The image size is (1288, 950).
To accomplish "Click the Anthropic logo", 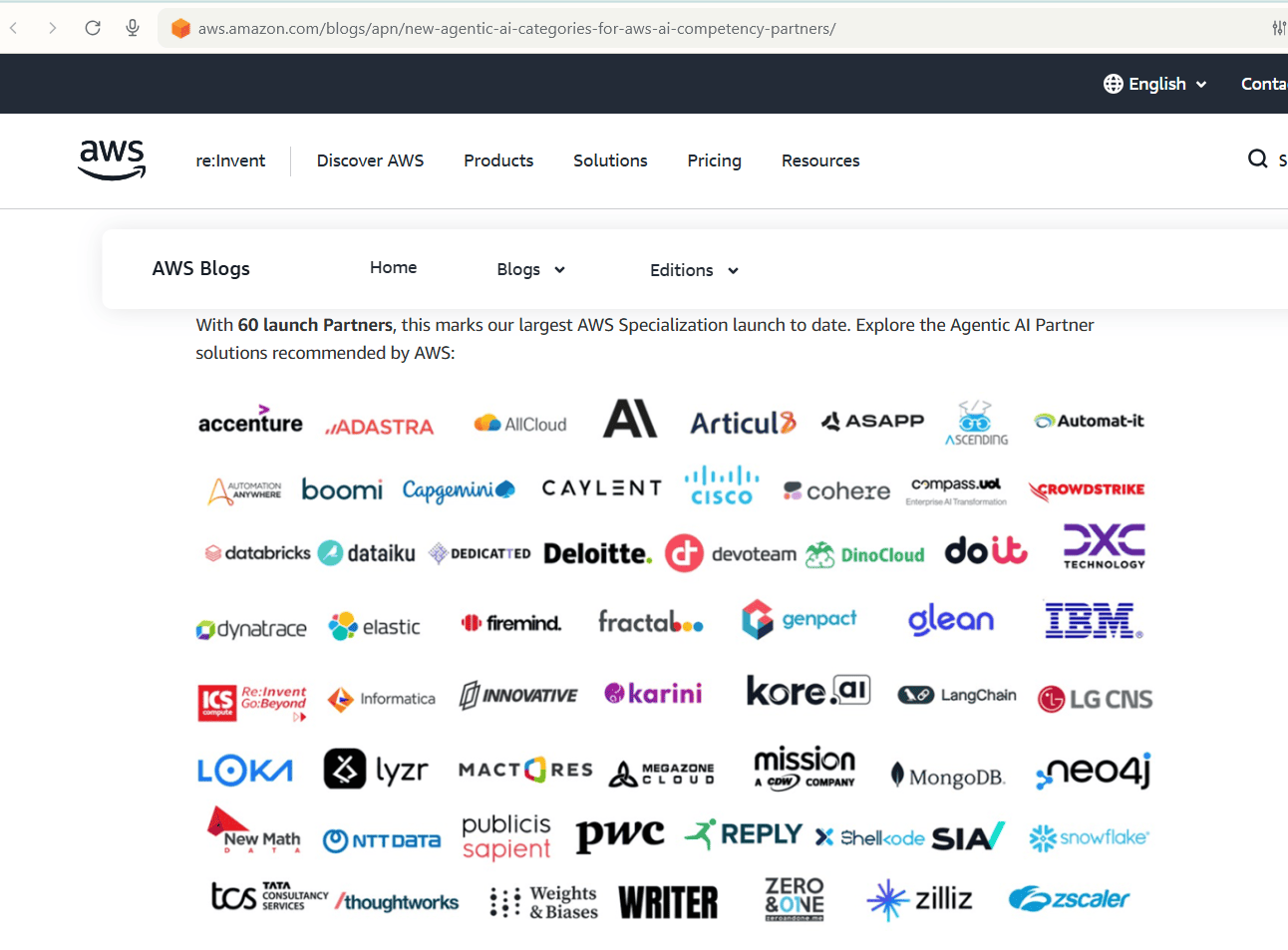I will 630,419.
